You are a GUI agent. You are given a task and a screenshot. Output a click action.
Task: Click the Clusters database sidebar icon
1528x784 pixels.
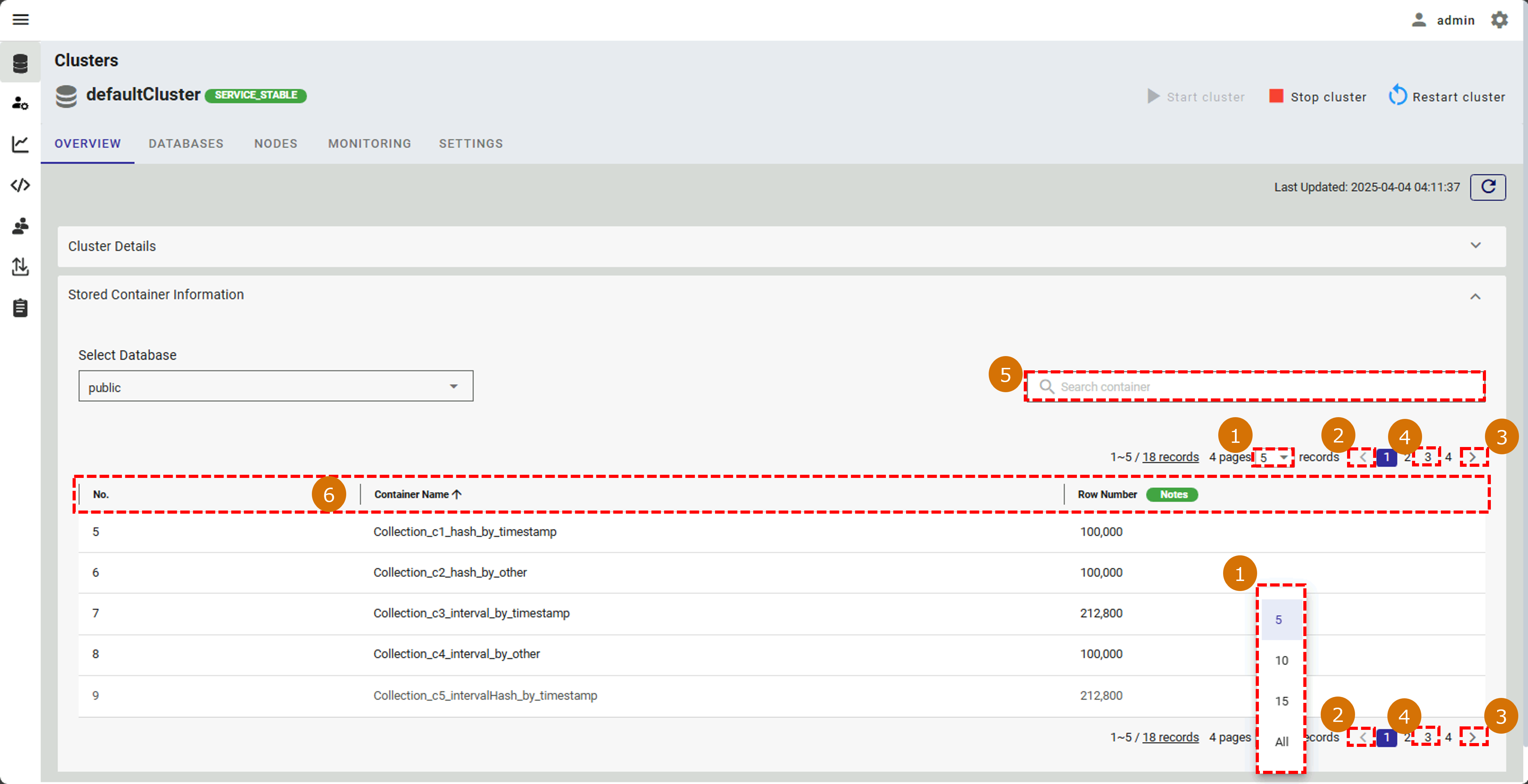coord(20,63)
